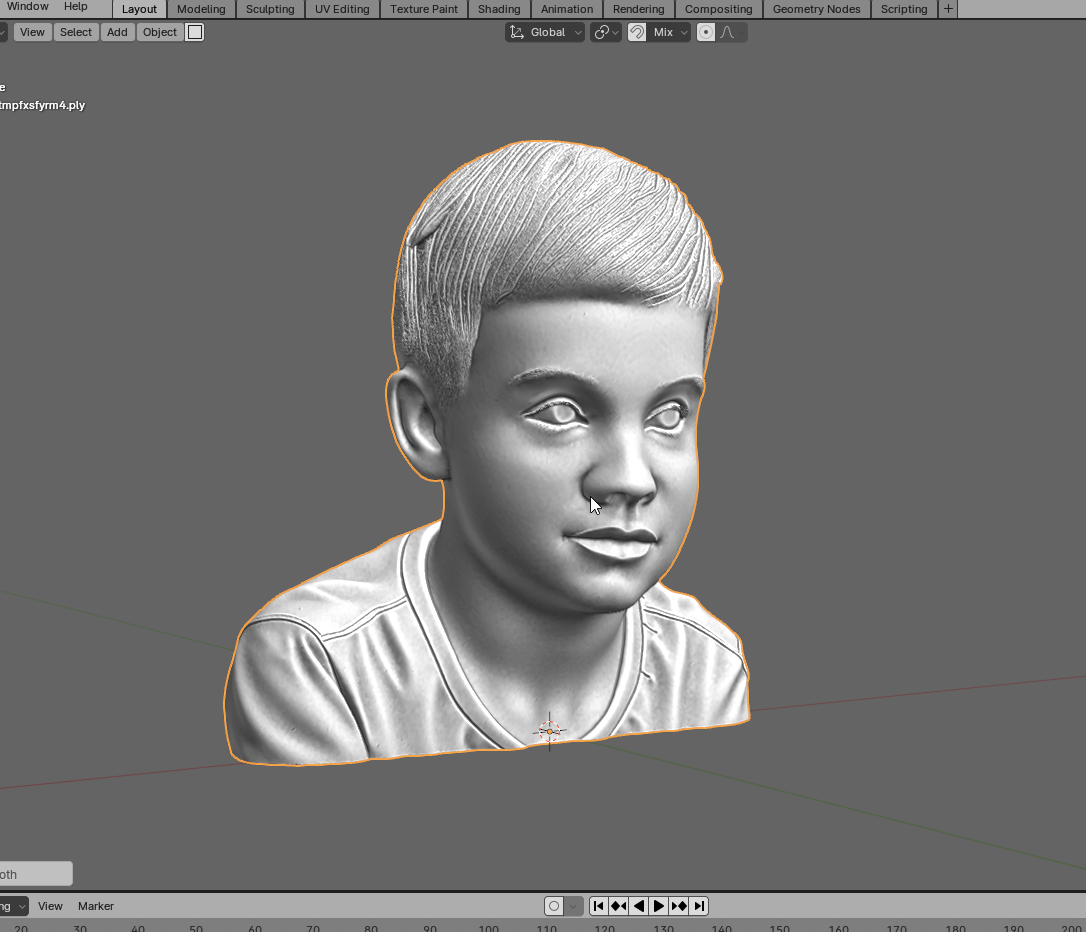Jump to previous keyframe
Viewport: 1086px width, 932px height.
[x=618, y=906]
